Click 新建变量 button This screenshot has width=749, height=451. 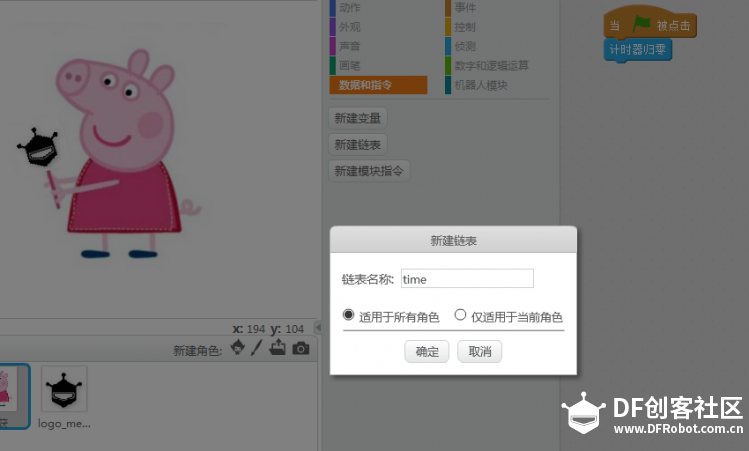[358, 118]
